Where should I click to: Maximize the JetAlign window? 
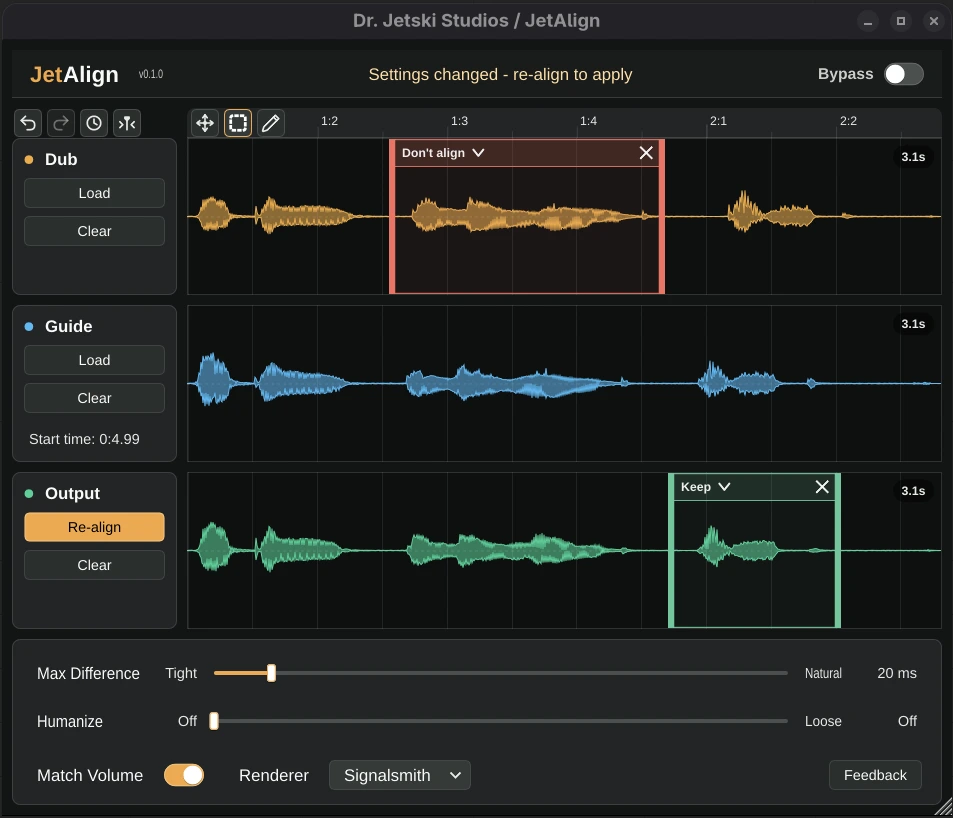[x=901, y=21]
